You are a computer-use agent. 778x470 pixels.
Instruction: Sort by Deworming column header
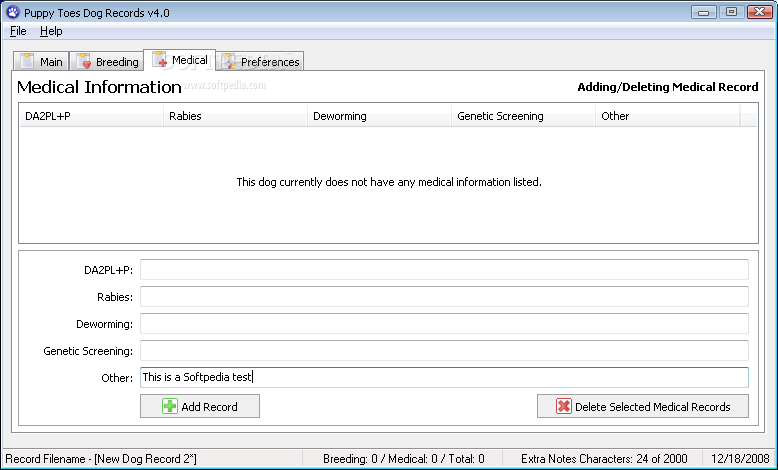[x=379, y=116]
